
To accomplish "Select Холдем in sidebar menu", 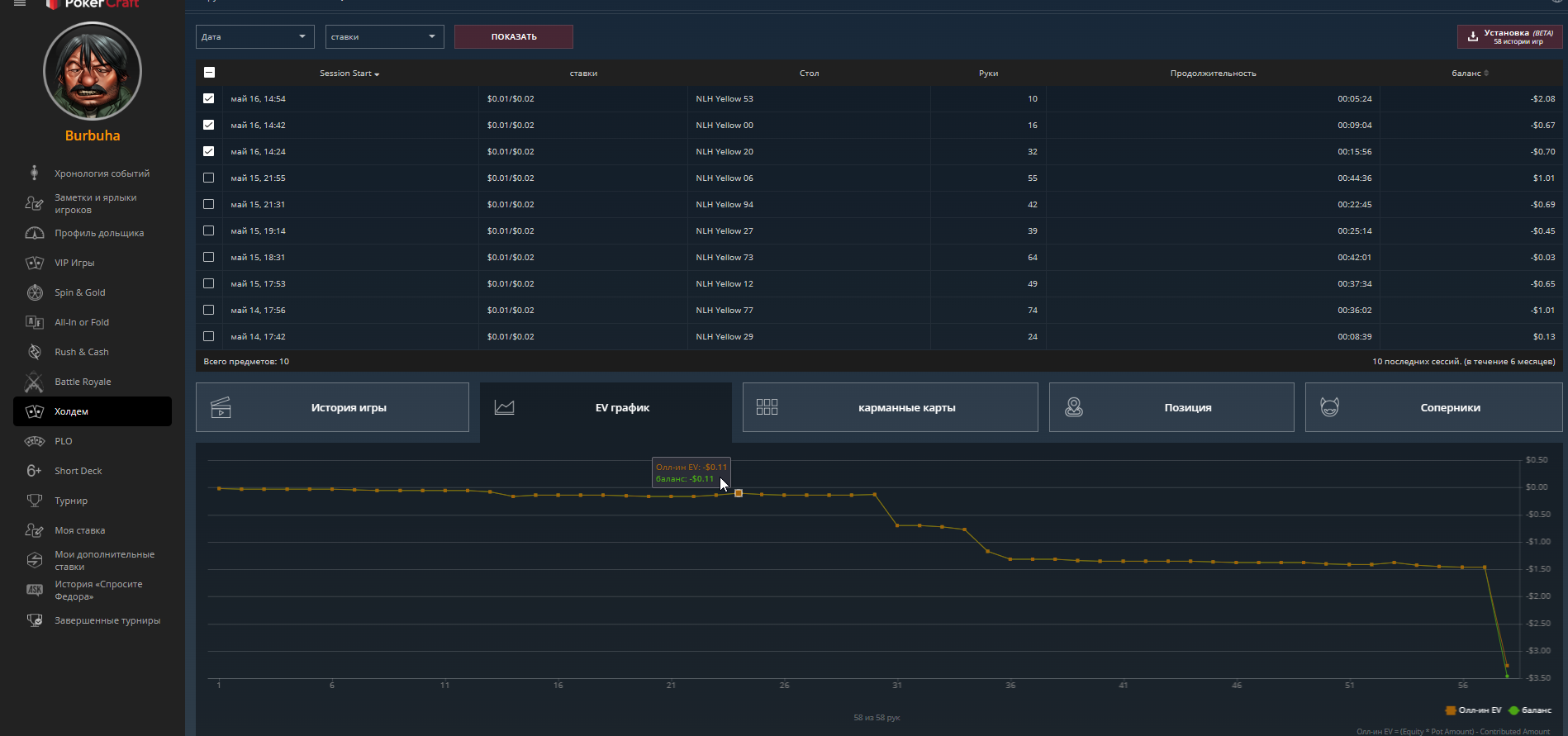I will 93,411.
